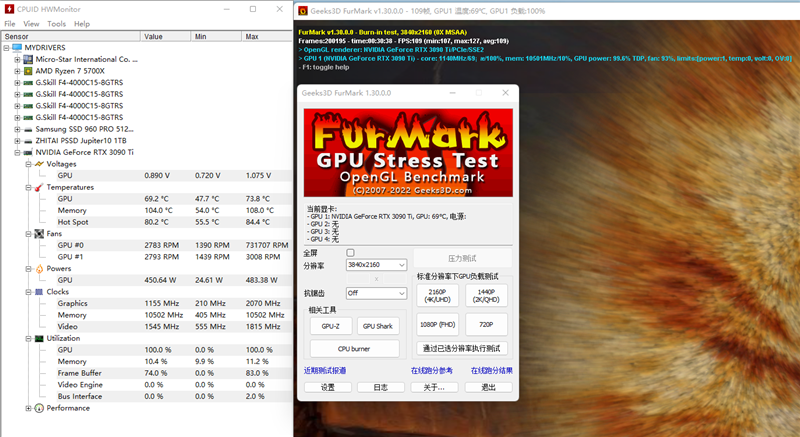Screen dimensions: 800x437
Task: Click the FurMark title bar icon in the burn-in window
Action: click(303, 11)
